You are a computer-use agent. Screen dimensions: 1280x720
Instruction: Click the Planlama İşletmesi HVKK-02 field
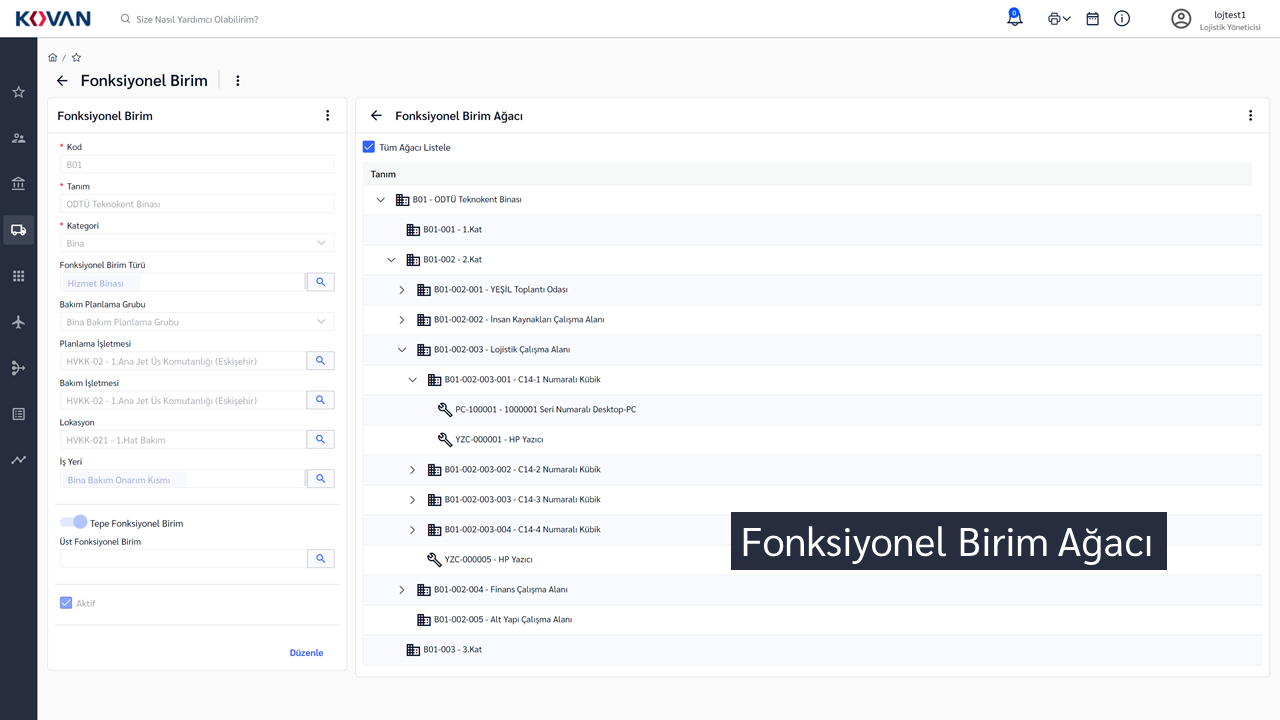tap(182, 361)
